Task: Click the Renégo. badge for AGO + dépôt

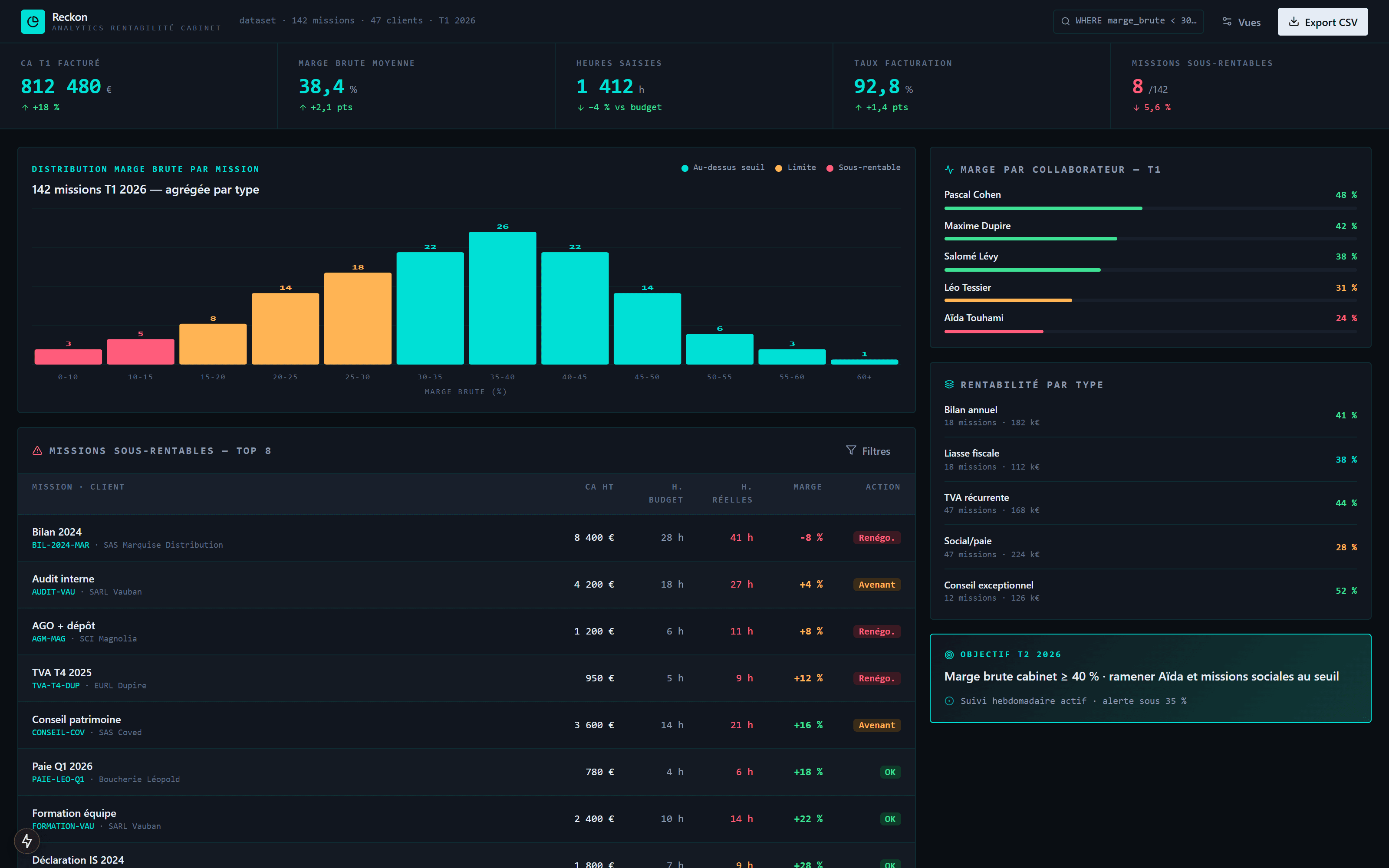Action: tap(876, 631)
